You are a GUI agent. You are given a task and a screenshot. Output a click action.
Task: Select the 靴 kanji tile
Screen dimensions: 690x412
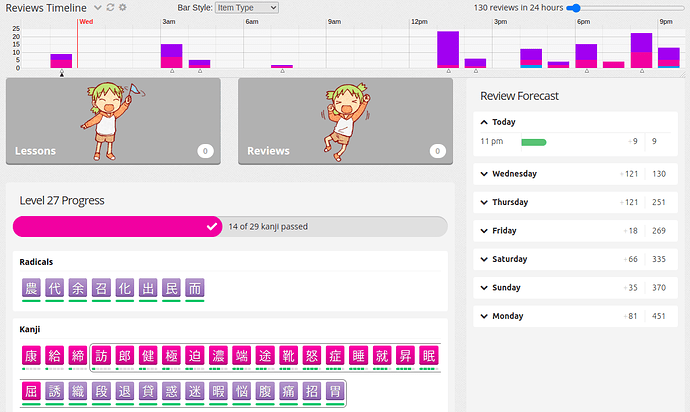pyautogui.click(x=288, y=356)
